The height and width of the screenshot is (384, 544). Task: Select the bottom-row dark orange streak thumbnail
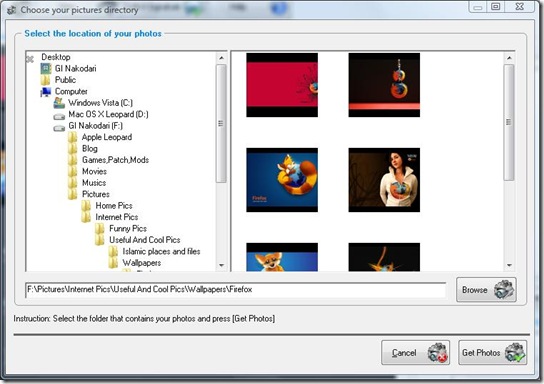click(384, 257)
